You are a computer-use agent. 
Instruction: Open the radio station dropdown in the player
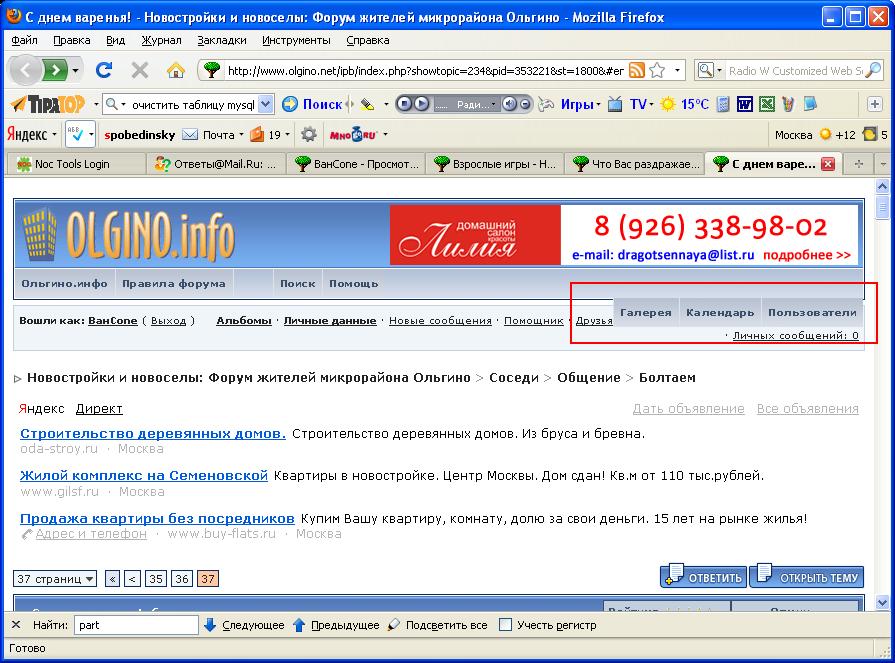(x=493, y=104)
